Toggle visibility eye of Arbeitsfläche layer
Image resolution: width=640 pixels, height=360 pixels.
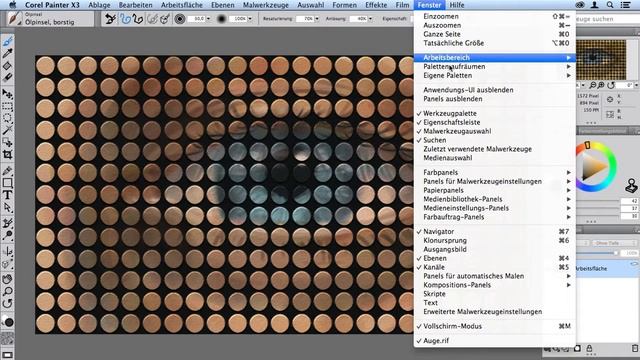[x=633, y=264]
